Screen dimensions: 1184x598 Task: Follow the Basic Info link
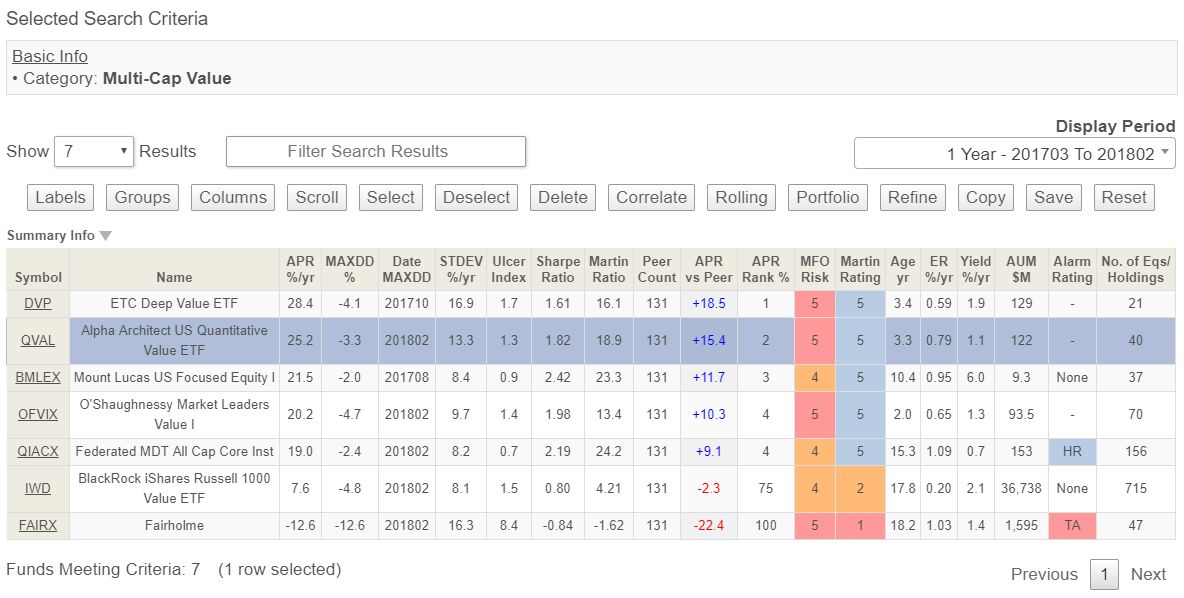[50, 57]
